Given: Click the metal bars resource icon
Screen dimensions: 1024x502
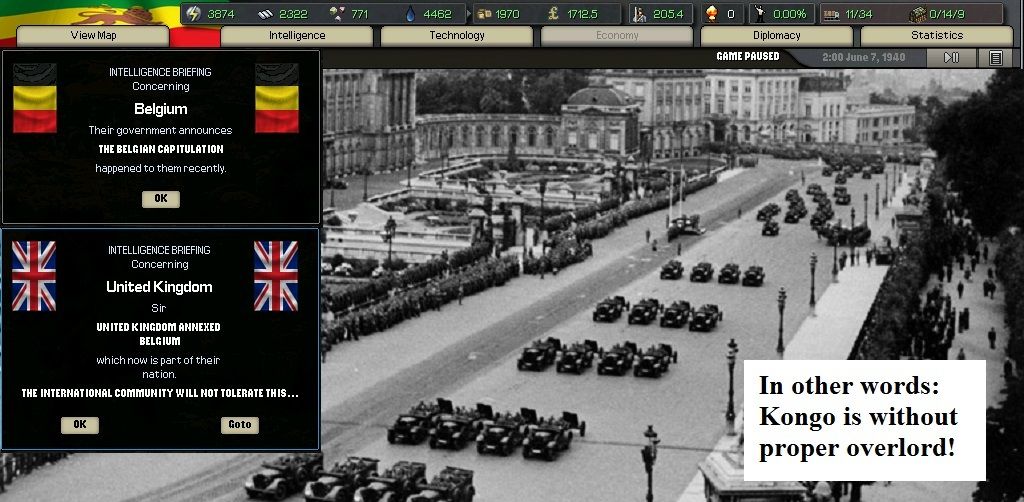Looking at the screenshot, I should (x=265, y=14).
